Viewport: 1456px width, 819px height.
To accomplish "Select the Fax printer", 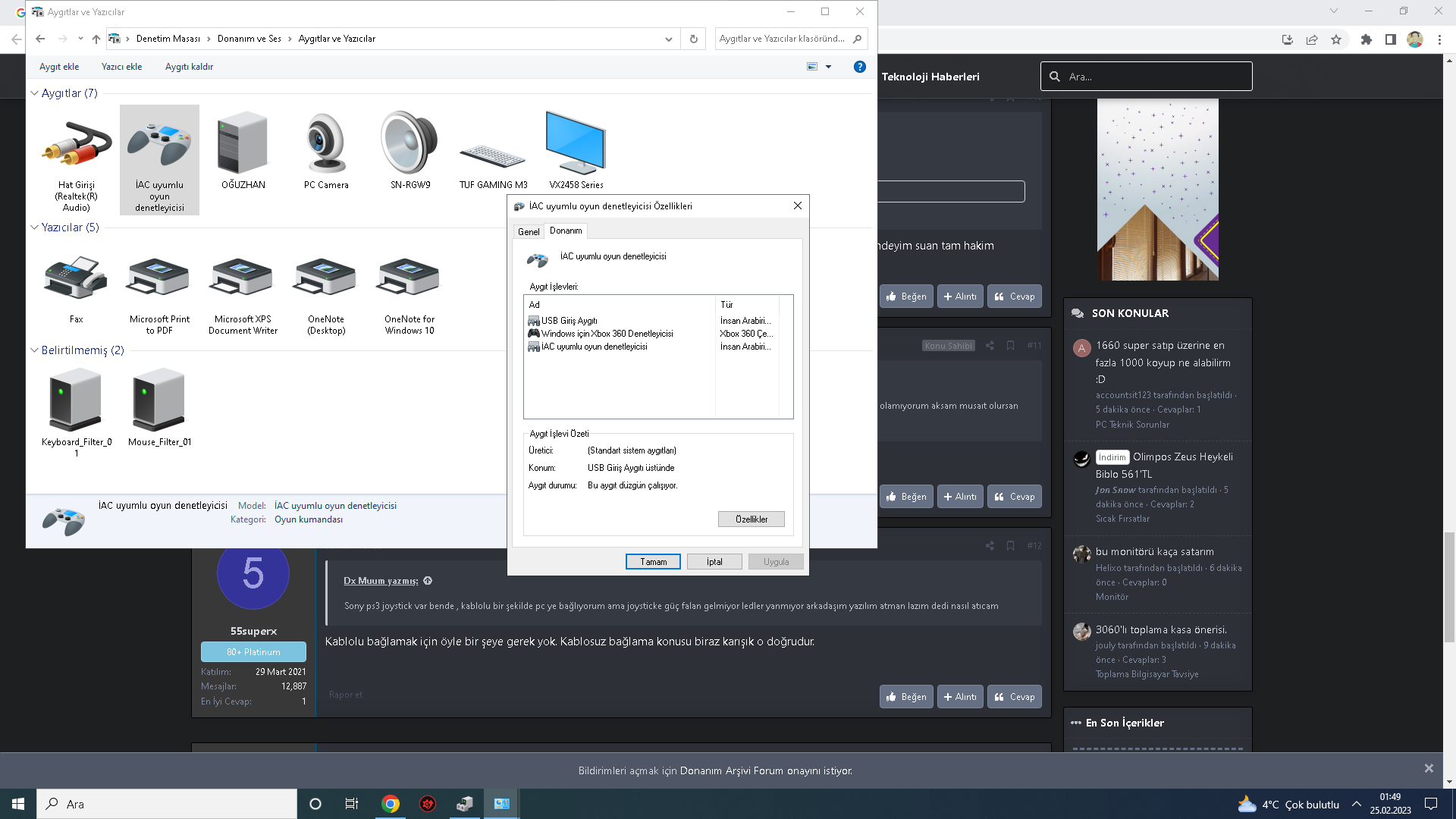I will (x=76, y=290).
